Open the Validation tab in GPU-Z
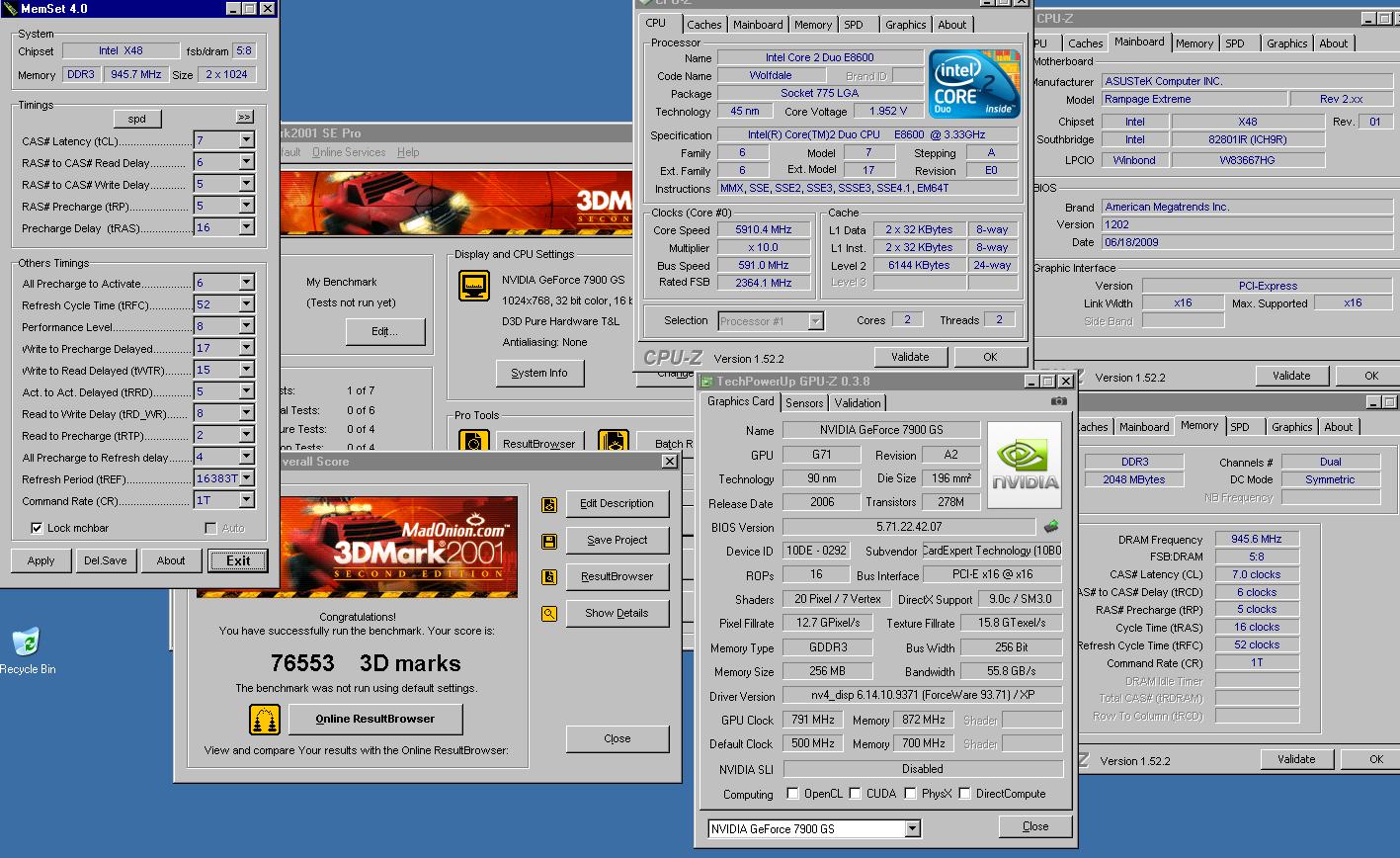The height and width of the screenshot is (858, 1400). pos(858,403)
